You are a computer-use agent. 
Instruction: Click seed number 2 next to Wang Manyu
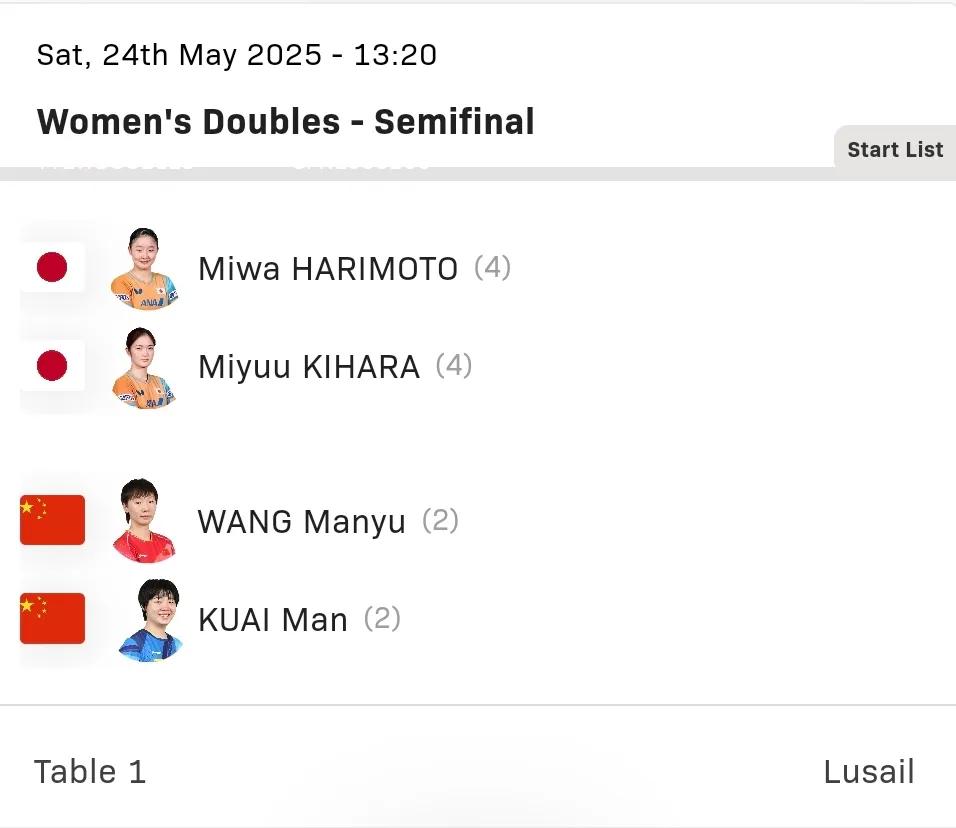440,521
